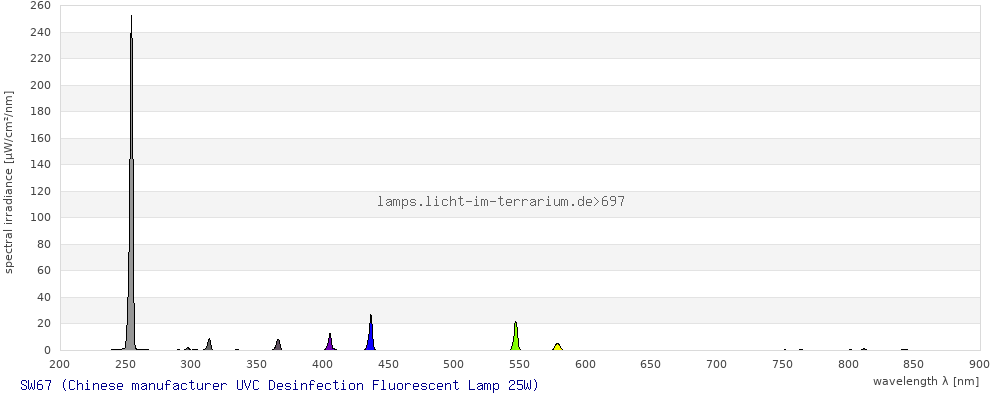Click the SW67 lamp title caption

tap(279, 385)
